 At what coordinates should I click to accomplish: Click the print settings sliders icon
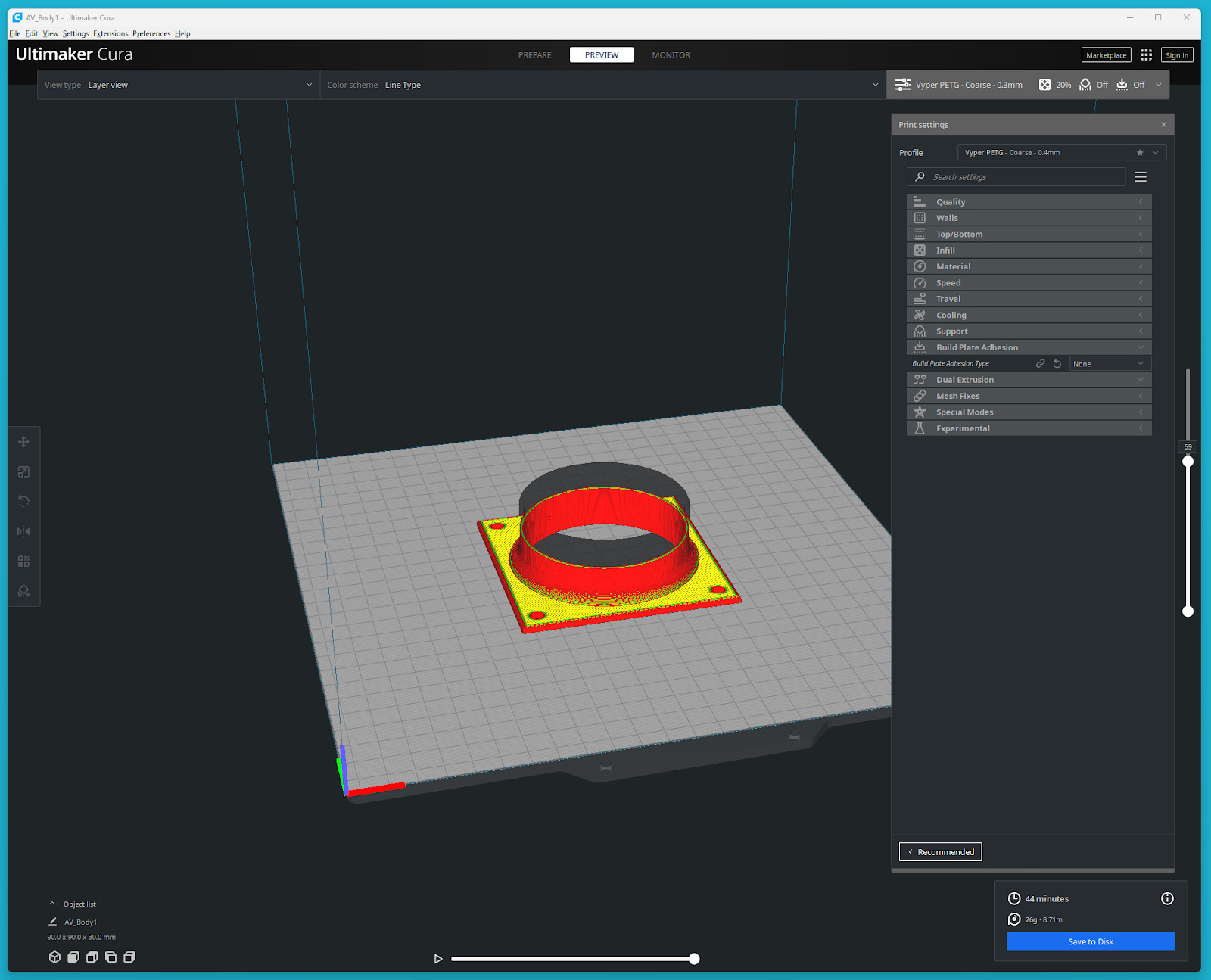tap(903, 85)
